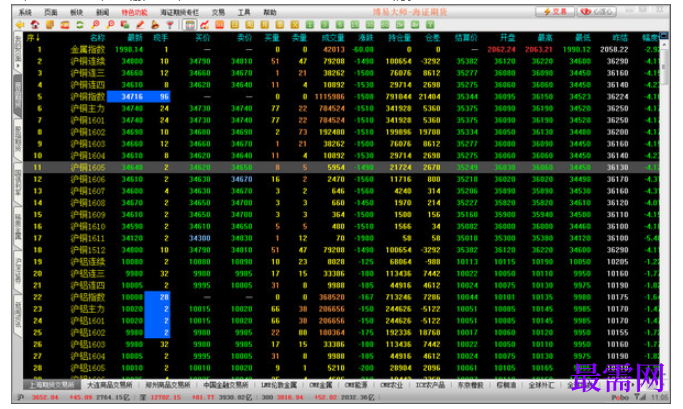Image resolution: width=683 pixels, height=409 pixels.
Task: Click the funnel filter icon
Action: tap(169, 25)
